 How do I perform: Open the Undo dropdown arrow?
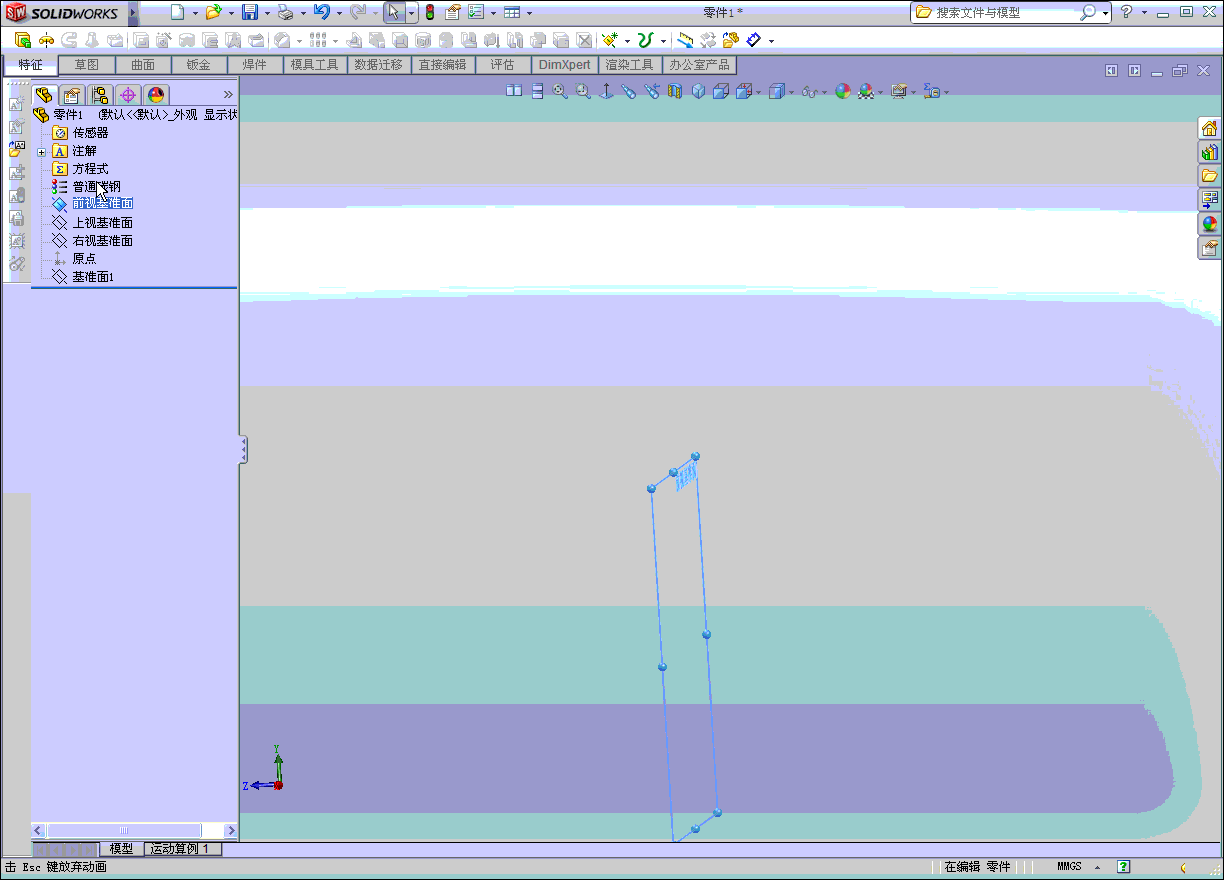[338, 13]
